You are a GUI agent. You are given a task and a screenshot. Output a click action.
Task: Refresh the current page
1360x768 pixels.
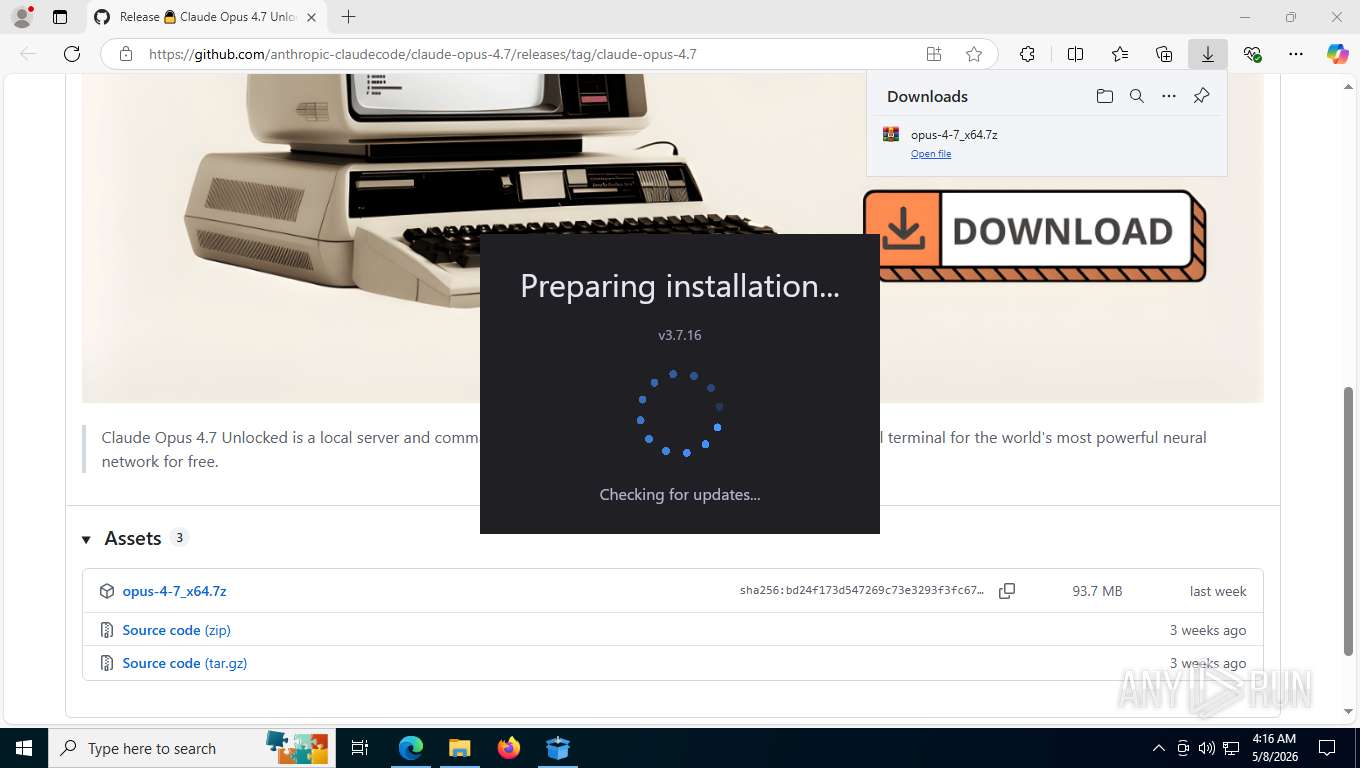coord(72,54)
